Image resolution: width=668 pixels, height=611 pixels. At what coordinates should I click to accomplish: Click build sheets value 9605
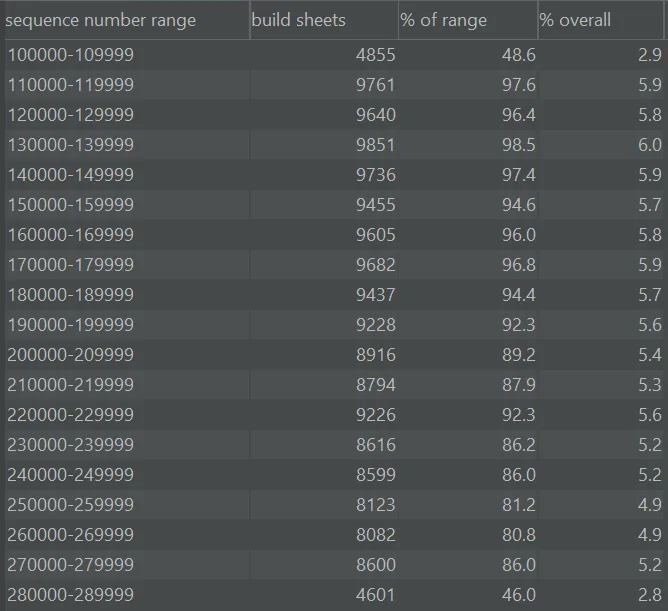pos(376,235)
